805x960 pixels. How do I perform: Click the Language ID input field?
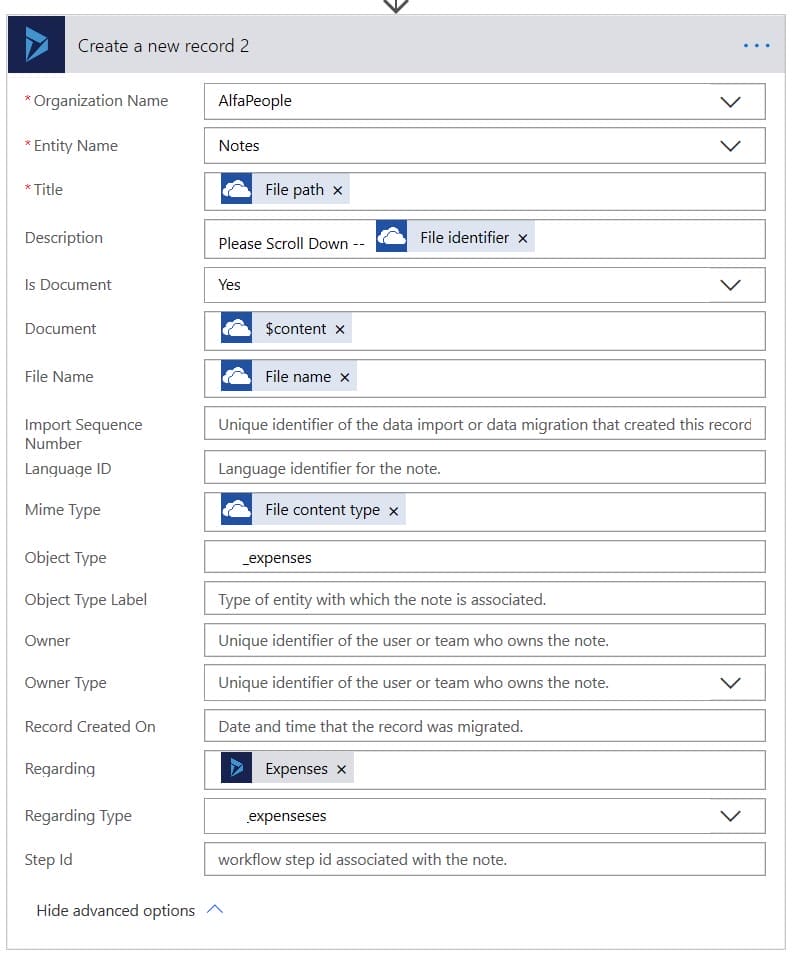point(485,467)
